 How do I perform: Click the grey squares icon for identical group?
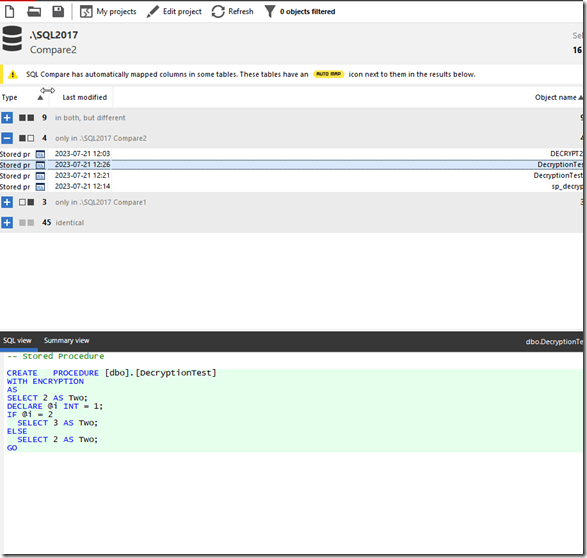pyautogui.click(x=27, y=223)
